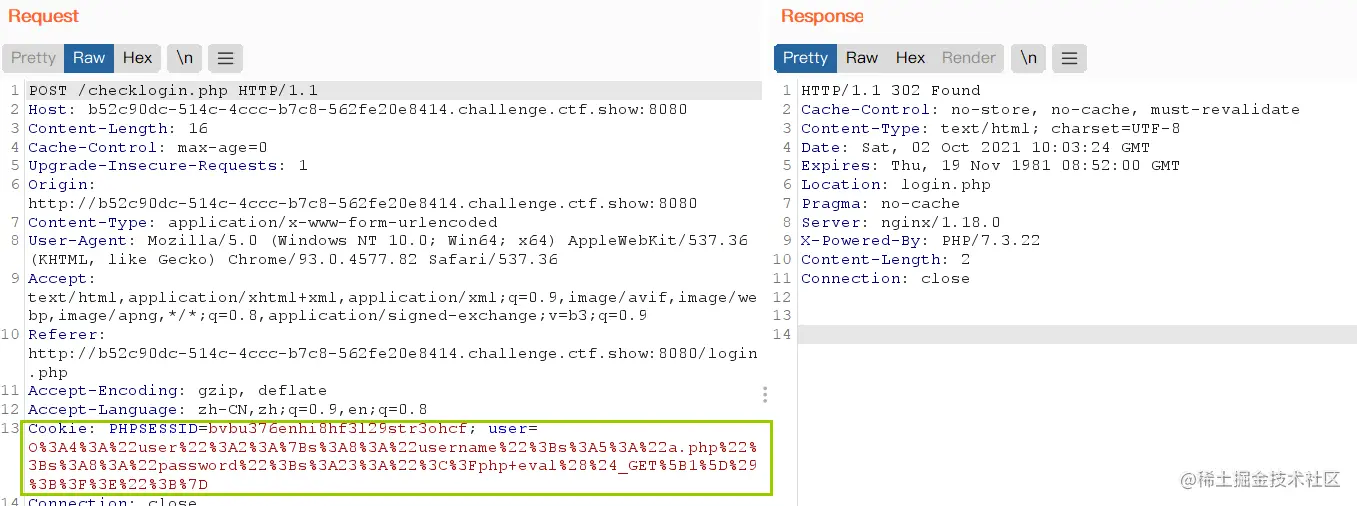Viewport: 1357px width, 506px height.
Task: Click Location: login.php response header
Action: [x=896, y=185]
